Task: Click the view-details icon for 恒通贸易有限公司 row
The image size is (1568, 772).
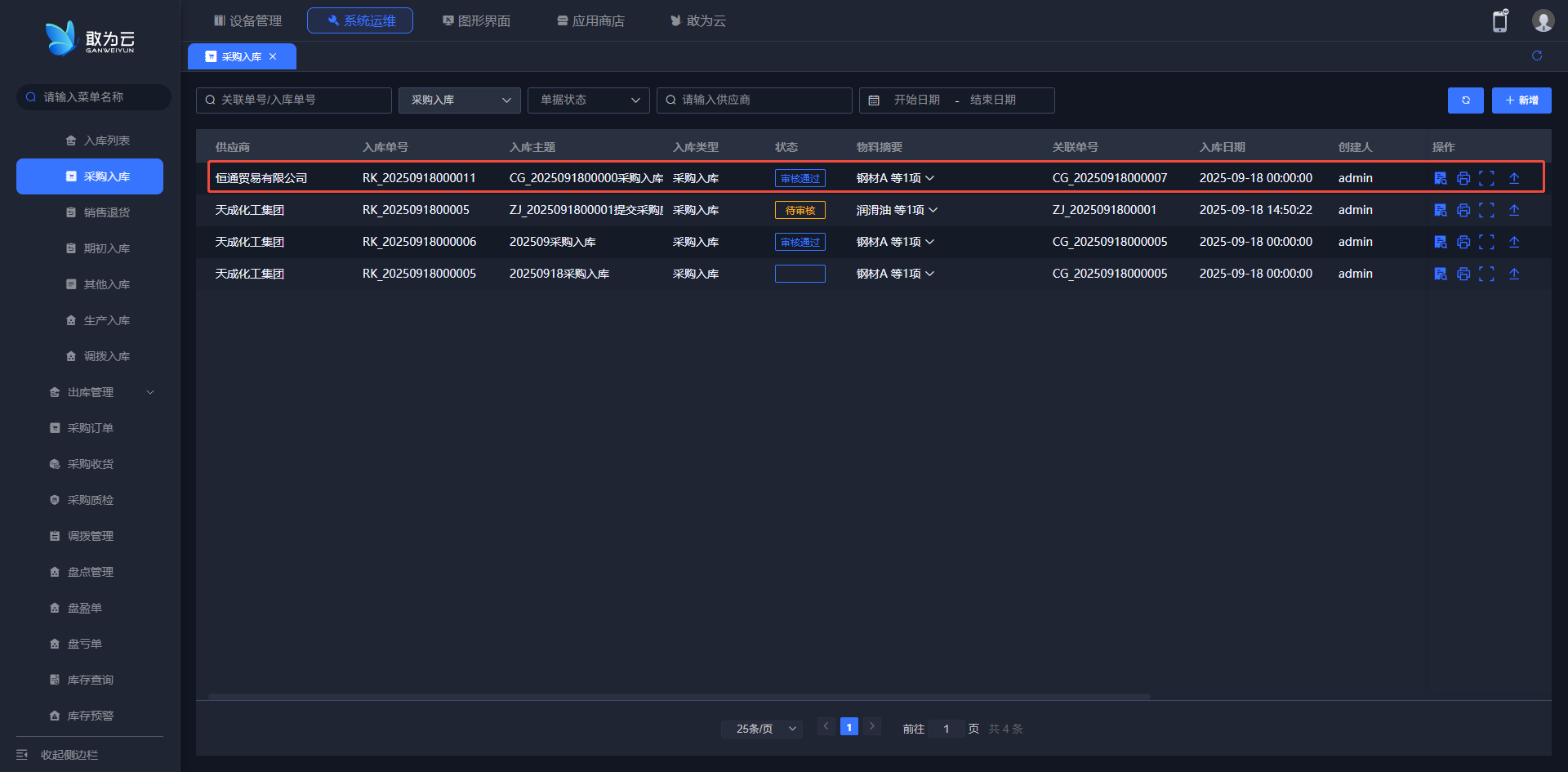Action: pyautogui.click(x=1440, y=178)
